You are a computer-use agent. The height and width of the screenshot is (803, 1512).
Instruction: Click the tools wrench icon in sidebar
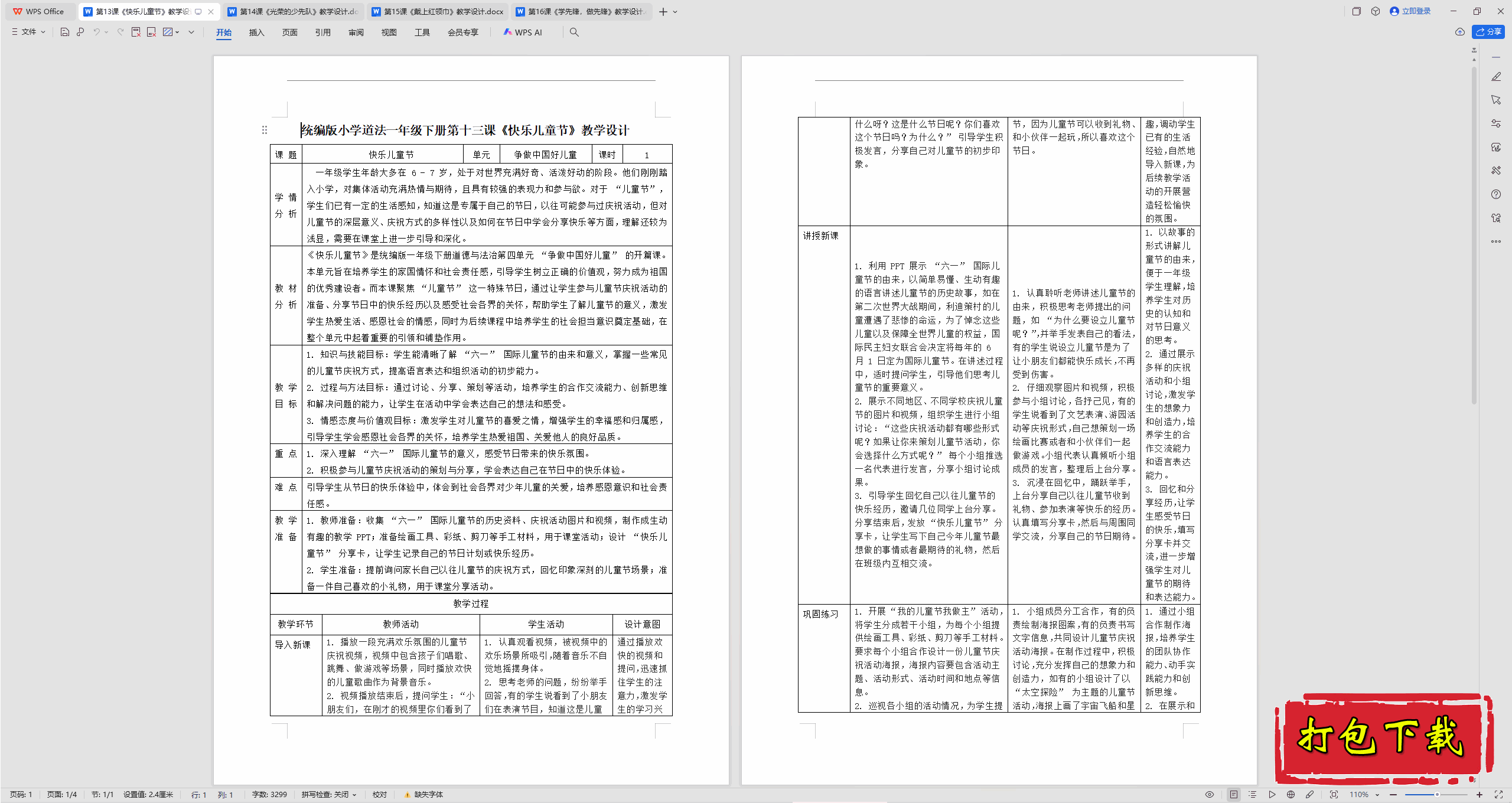[x=1496, y=171]
